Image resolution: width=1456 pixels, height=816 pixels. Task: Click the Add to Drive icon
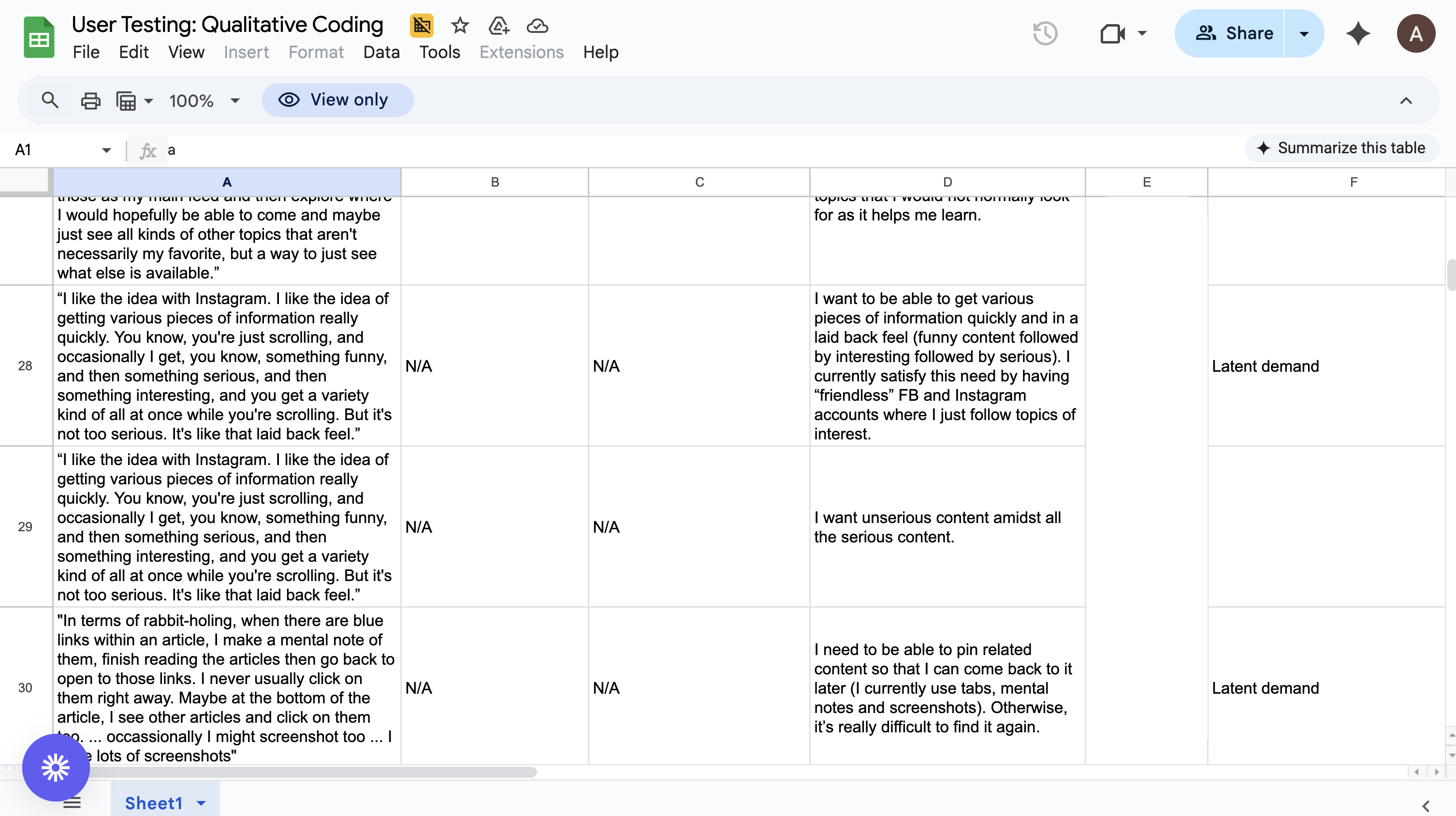coord(498,26)
